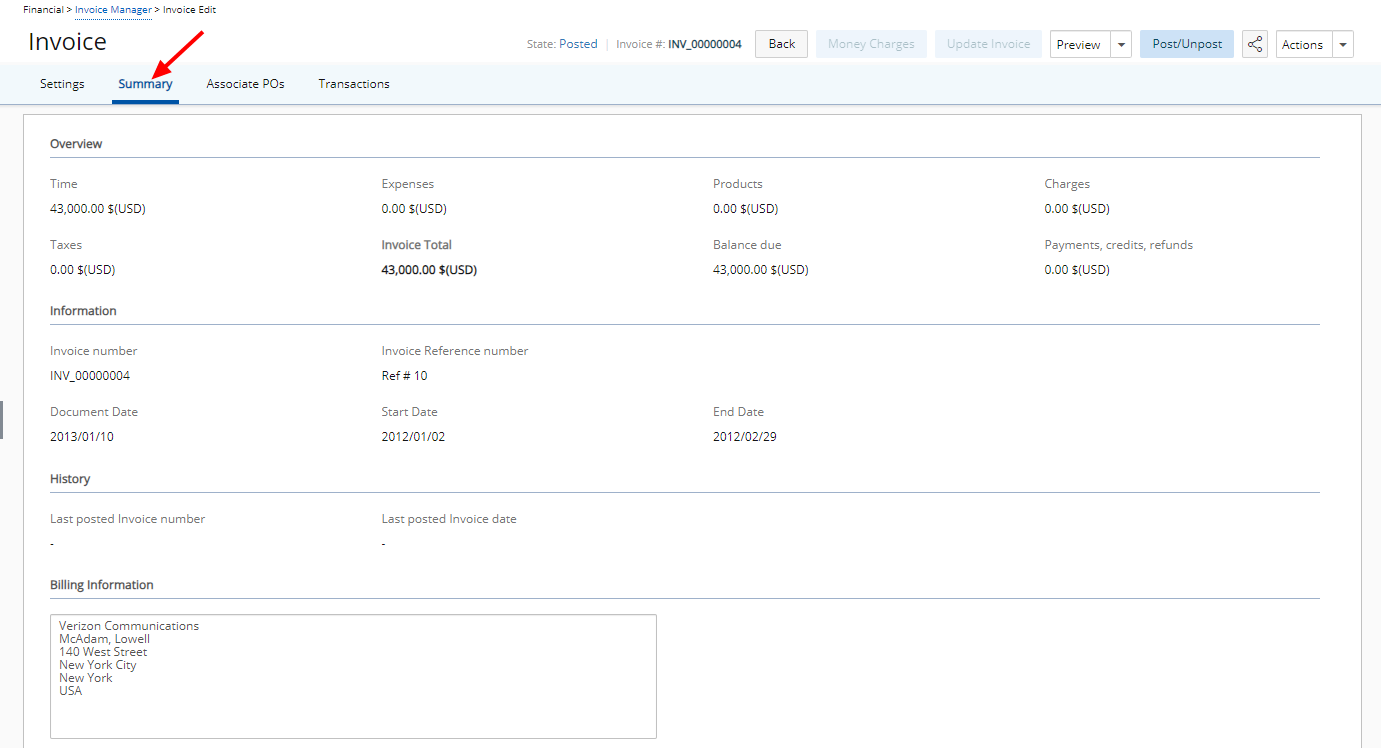The image size is (1381, 748).
Task: Click End Date value 2012/02/29
Action: pos(745,437)
